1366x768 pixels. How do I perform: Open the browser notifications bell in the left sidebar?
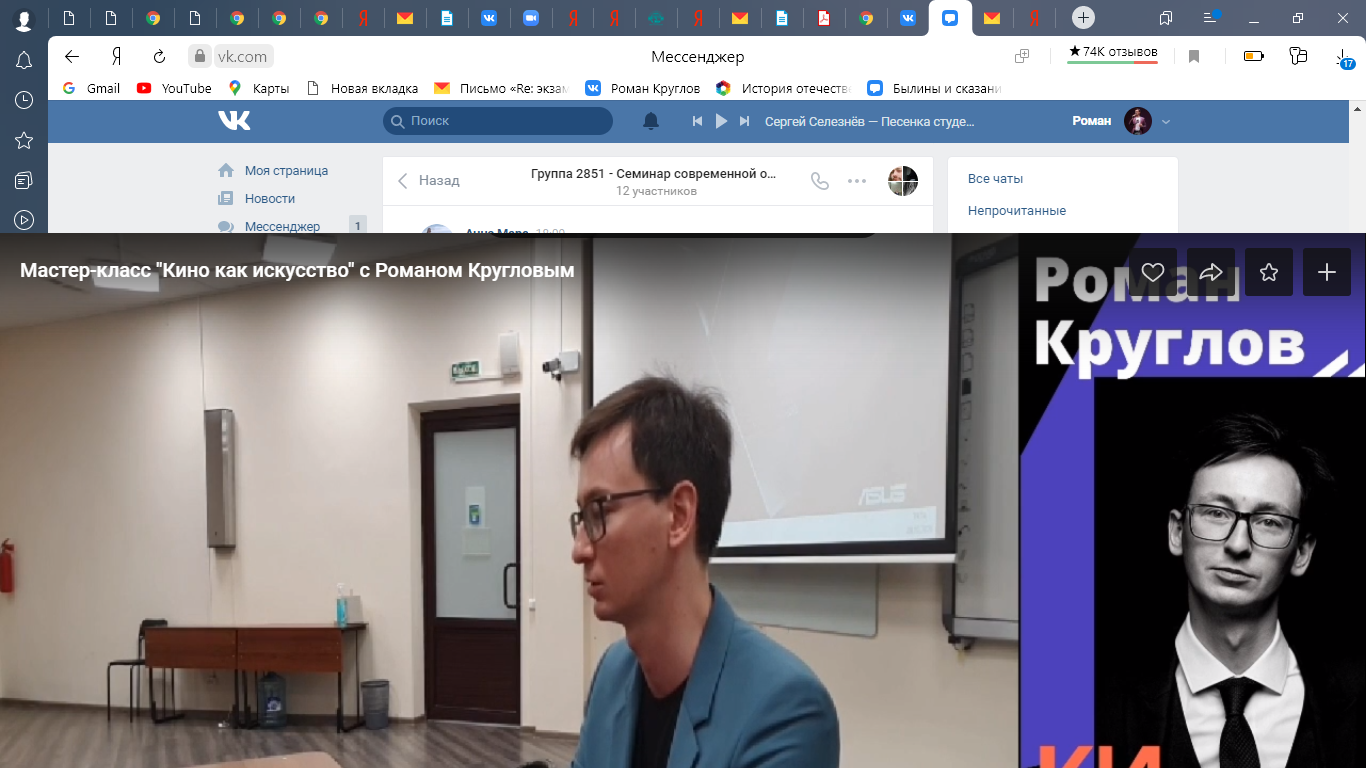[x=24, y=61]
